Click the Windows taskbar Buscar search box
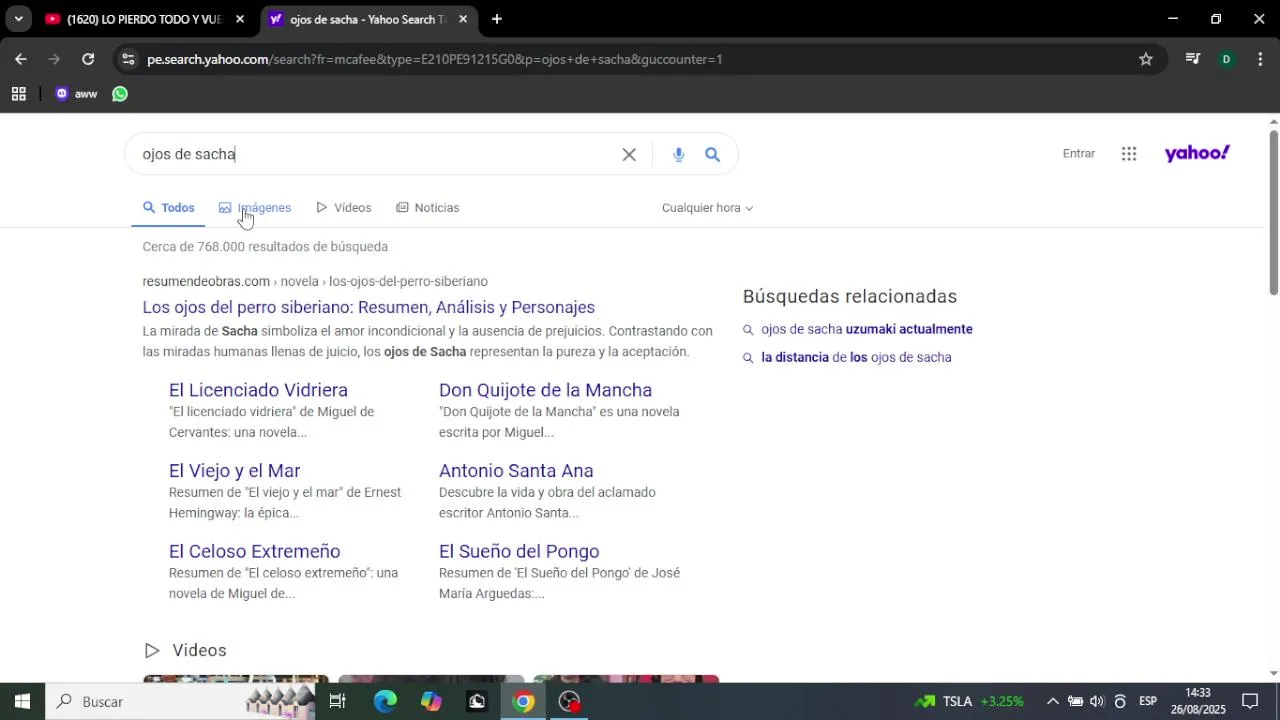This screenshot has height=720, width=1280. click(x=180, y=702)
